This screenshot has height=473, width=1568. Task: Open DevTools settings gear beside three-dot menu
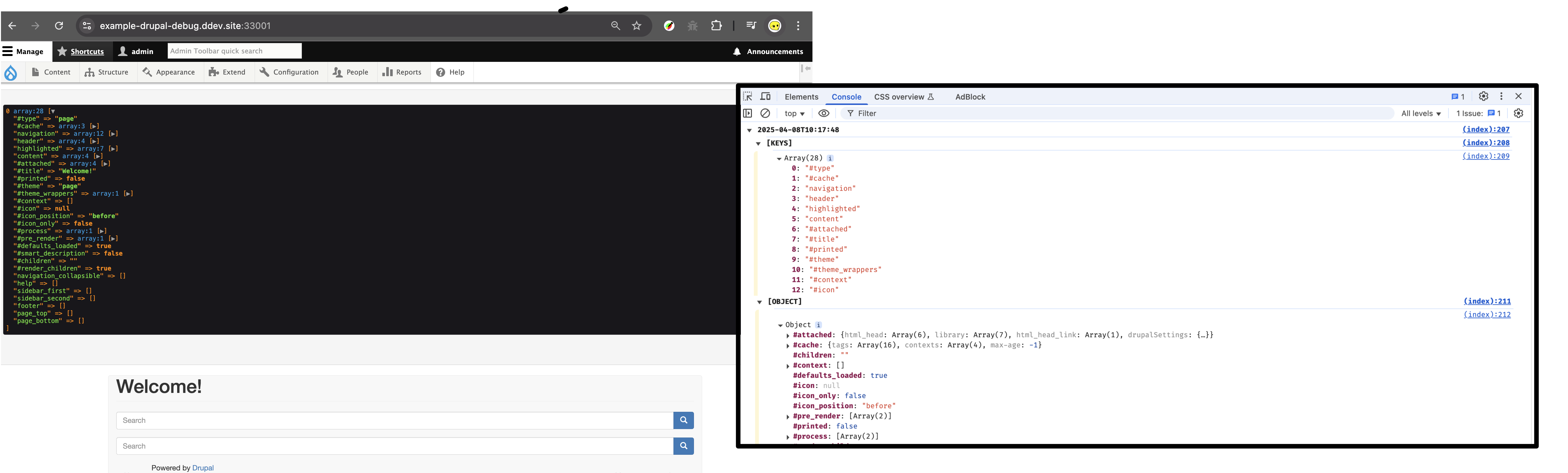(x=1483, y=96)
